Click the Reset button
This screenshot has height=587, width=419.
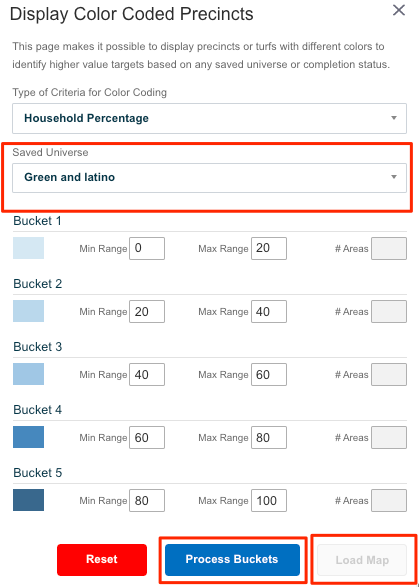pos(102,560)
